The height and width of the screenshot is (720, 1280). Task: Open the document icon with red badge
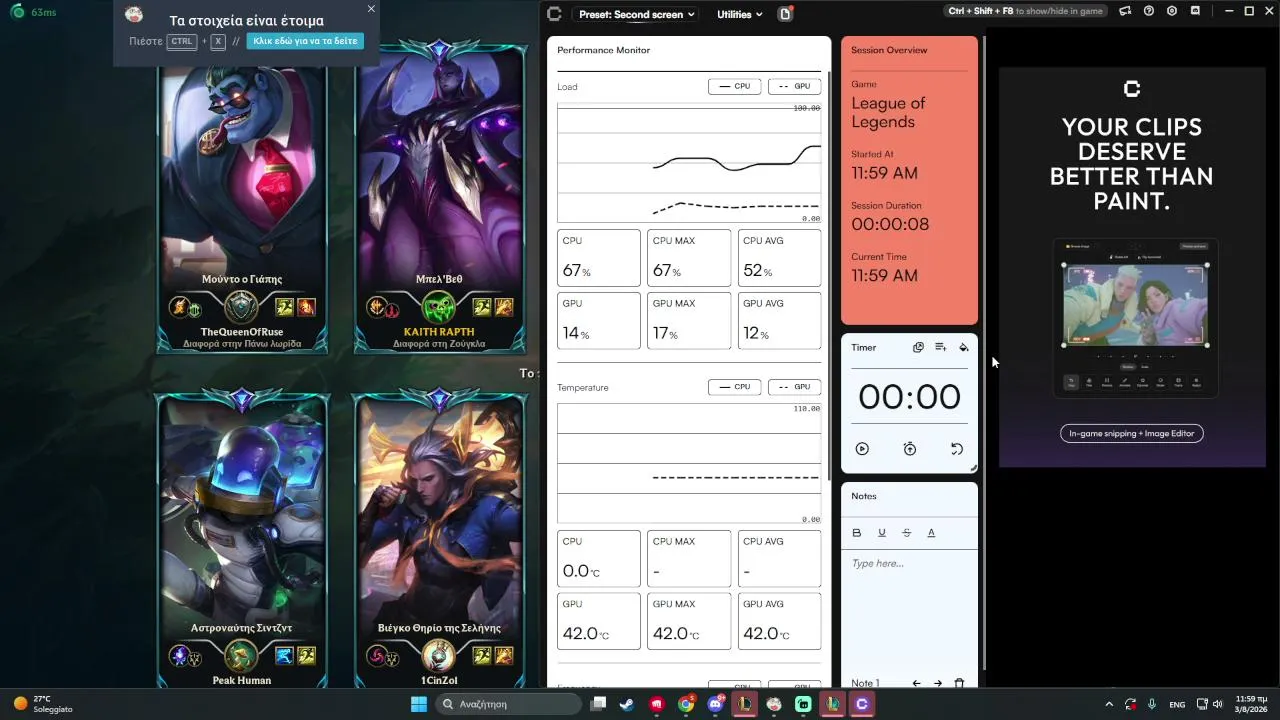(x=785, y=13)
